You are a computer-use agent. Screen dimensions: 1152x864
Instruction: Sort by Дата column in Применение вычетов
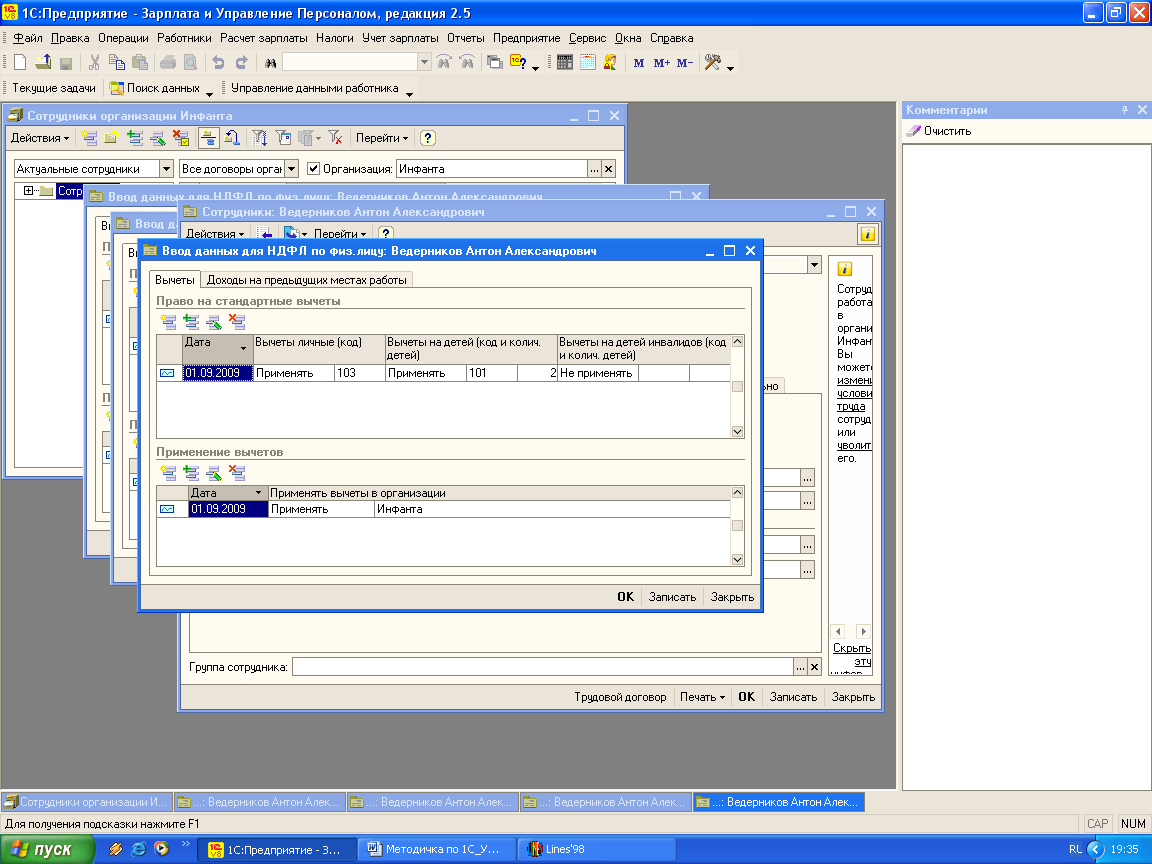pyautogui.click(x=228, y=493)
